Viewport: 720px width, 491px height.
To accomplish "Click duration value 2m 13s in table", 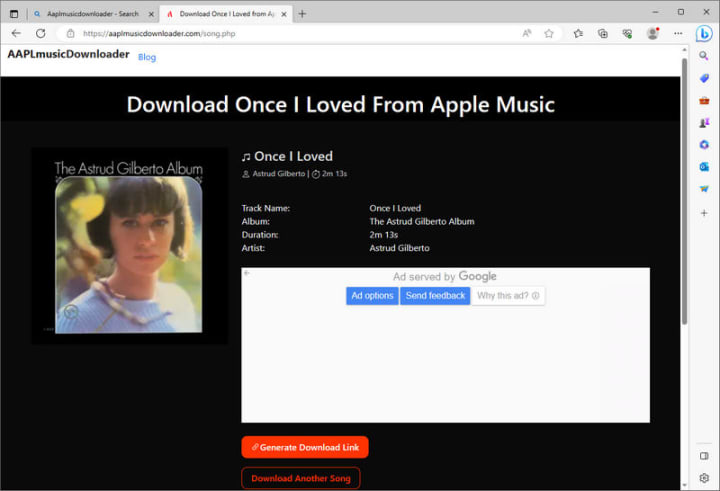I will pyautogui.click(x=384, y=235).
